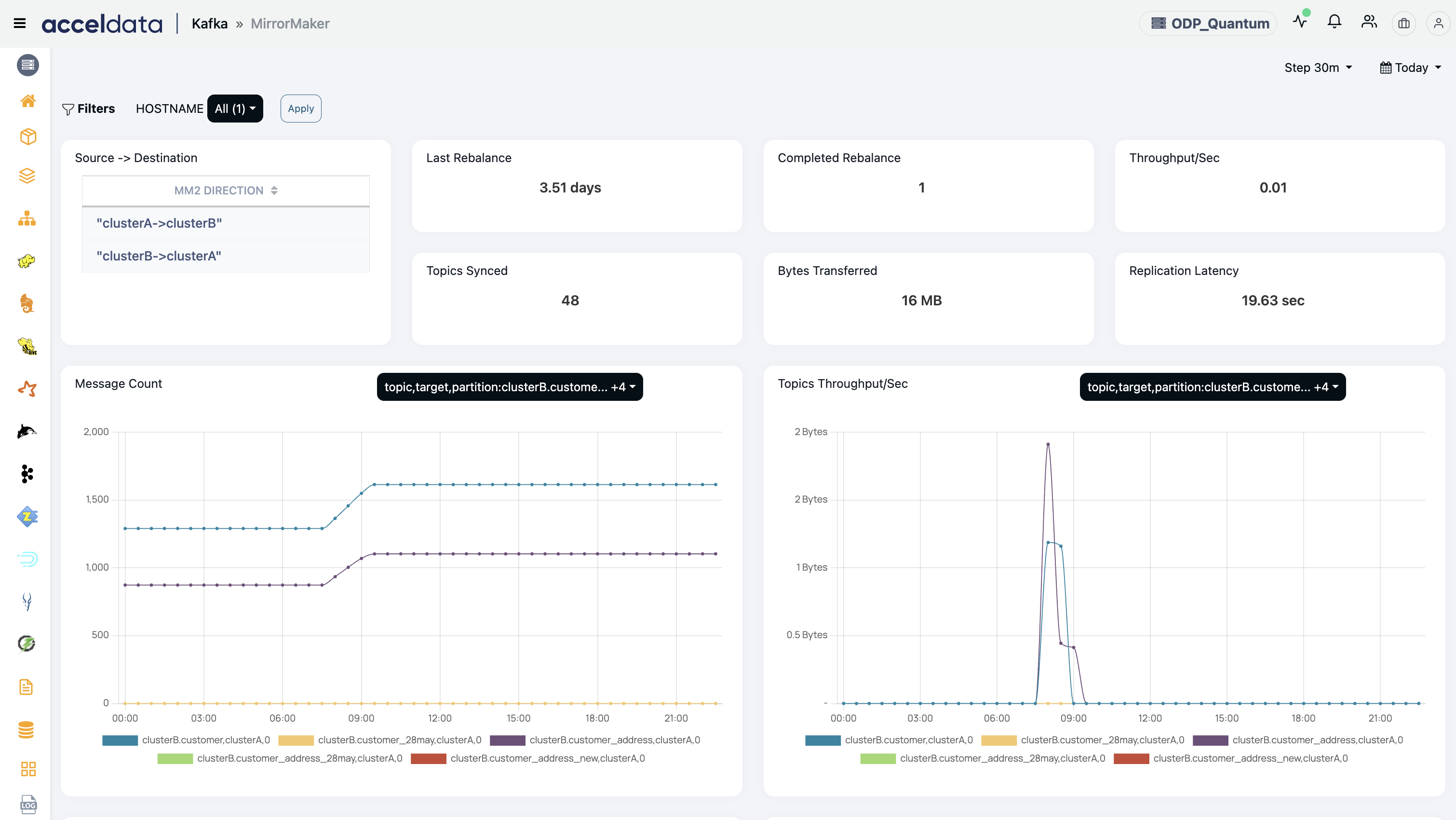Go to the Kafka breadcrumb
1456x820 pixels.
210,24
